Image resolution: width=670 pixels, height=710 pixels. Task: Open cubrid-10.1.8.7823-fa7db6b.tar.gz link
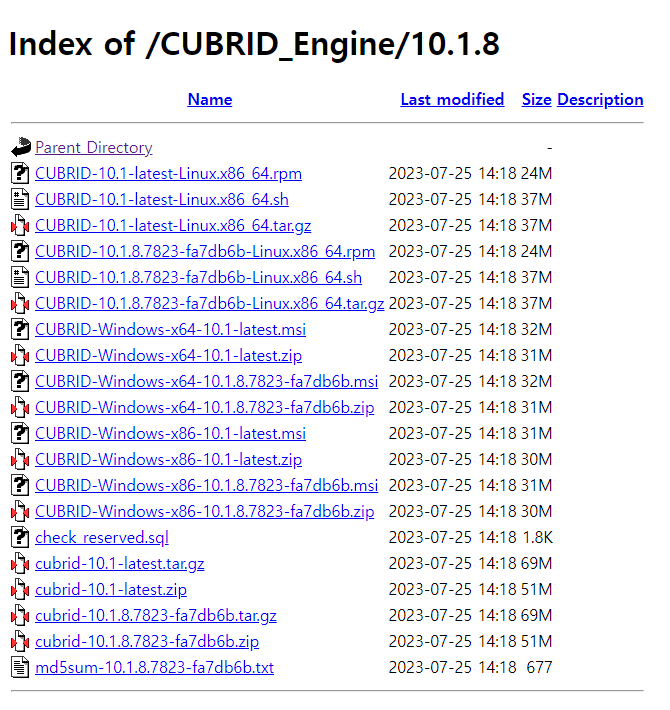[x=156, y=616]
